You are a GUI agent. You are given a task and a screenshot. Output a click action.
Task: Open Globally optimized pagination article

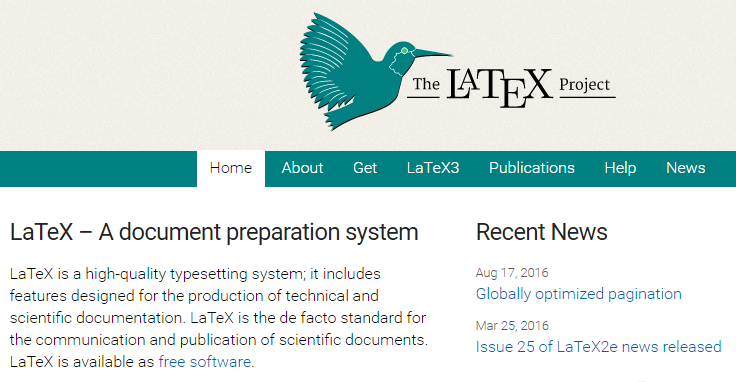click(578, 294)
